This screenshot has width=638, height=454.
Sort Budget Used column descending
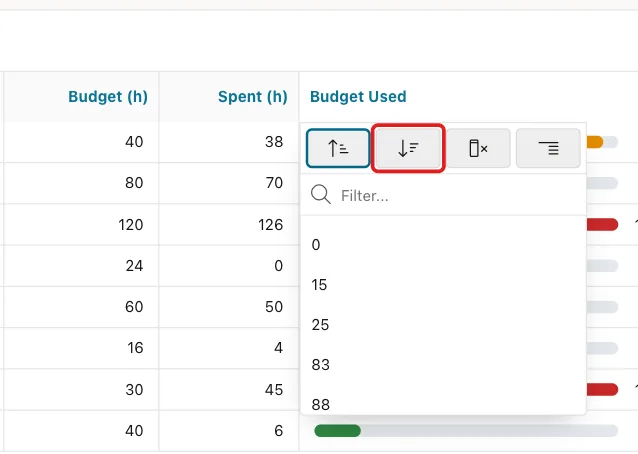coord(408,148)
